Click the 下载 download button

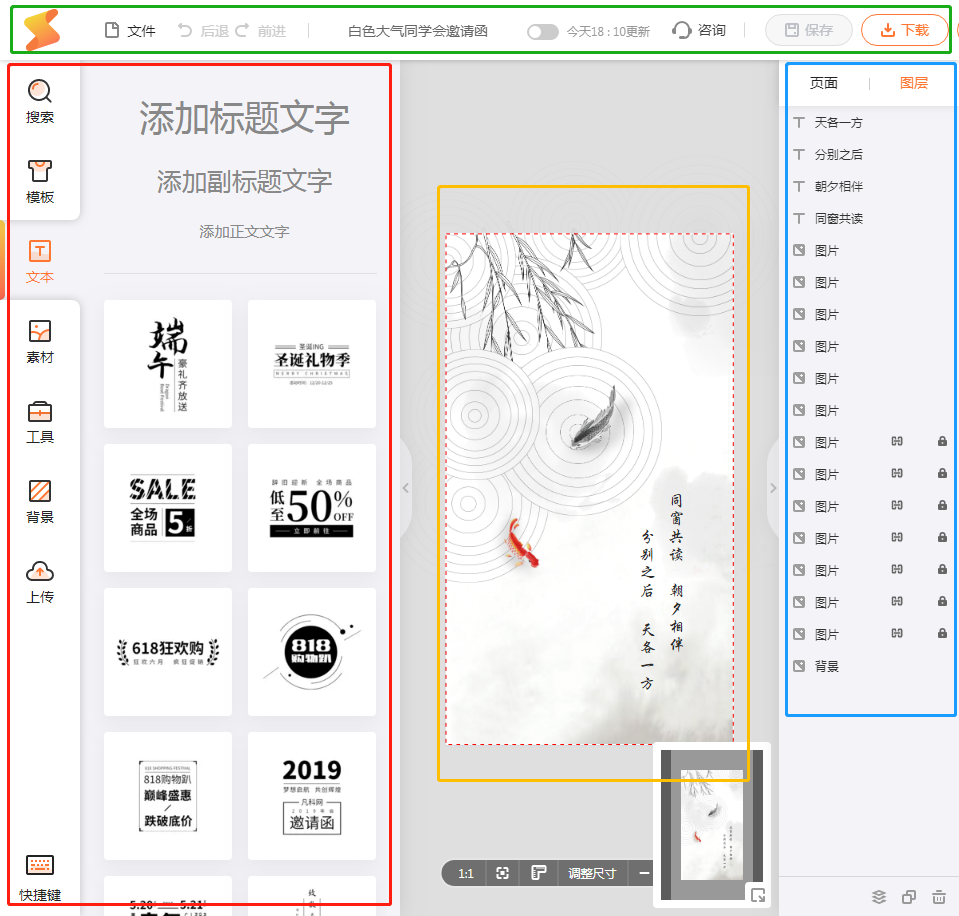coord(905,30)
